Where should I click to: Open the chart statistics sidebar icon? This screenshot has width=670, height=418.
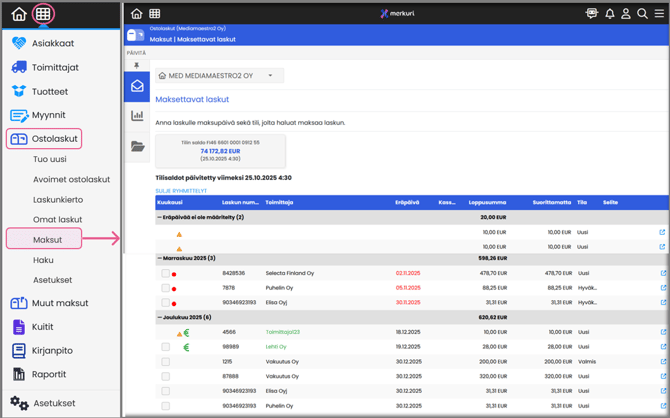click(x=137, y=116)
